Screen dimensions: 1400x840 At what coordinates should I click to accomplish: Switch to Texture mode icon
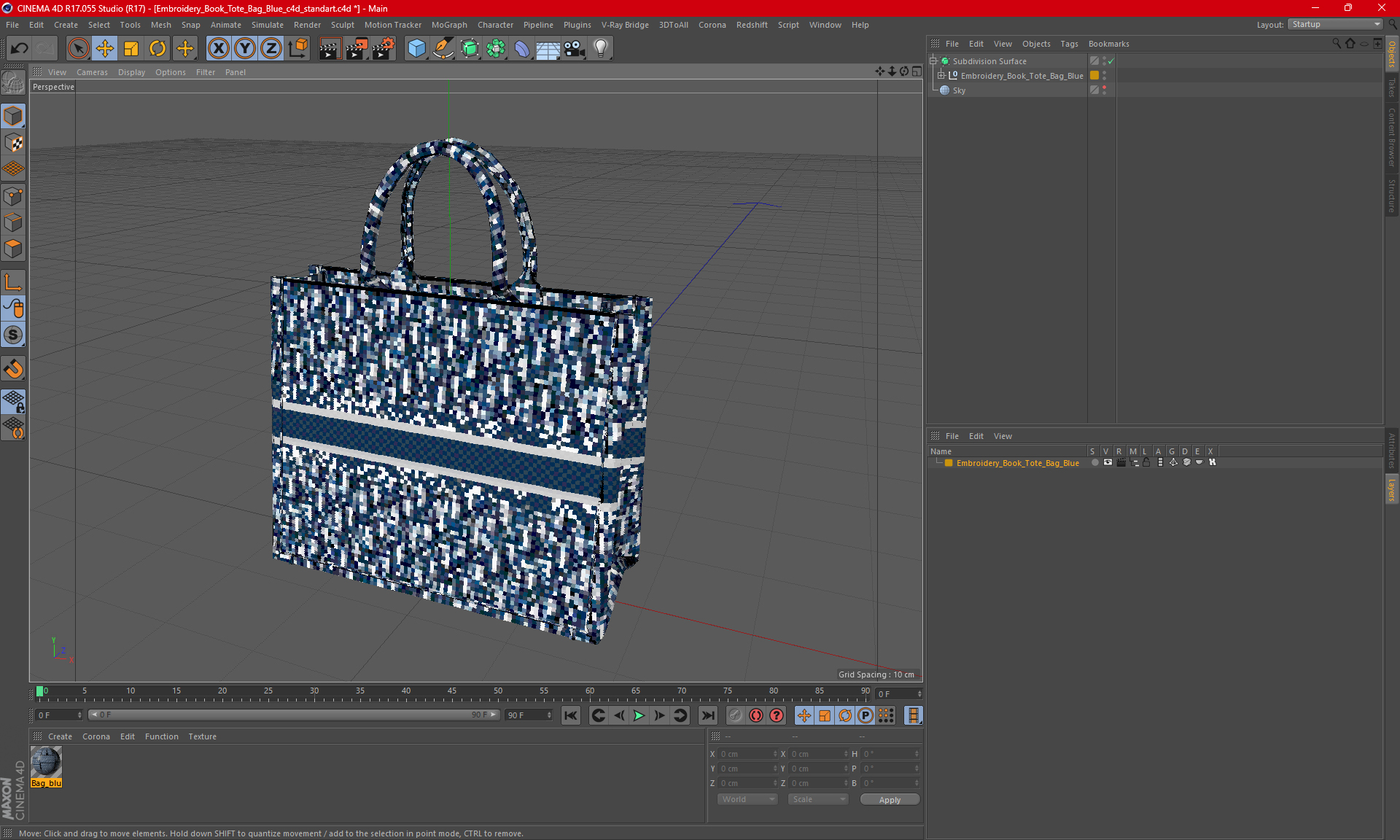13,143
